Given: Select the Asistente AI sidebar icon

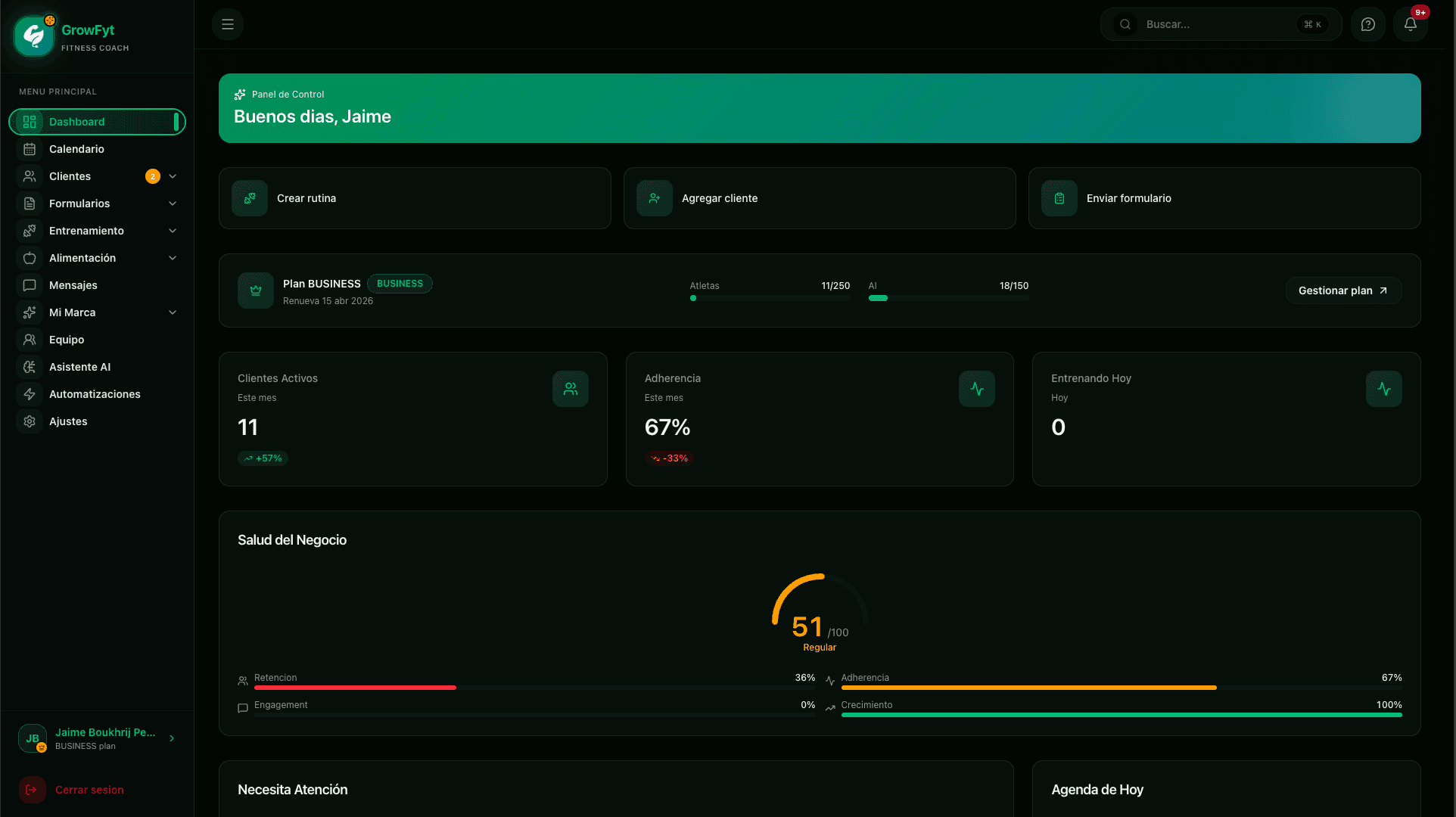Looking at the screenshot, I should click(30, 367).
